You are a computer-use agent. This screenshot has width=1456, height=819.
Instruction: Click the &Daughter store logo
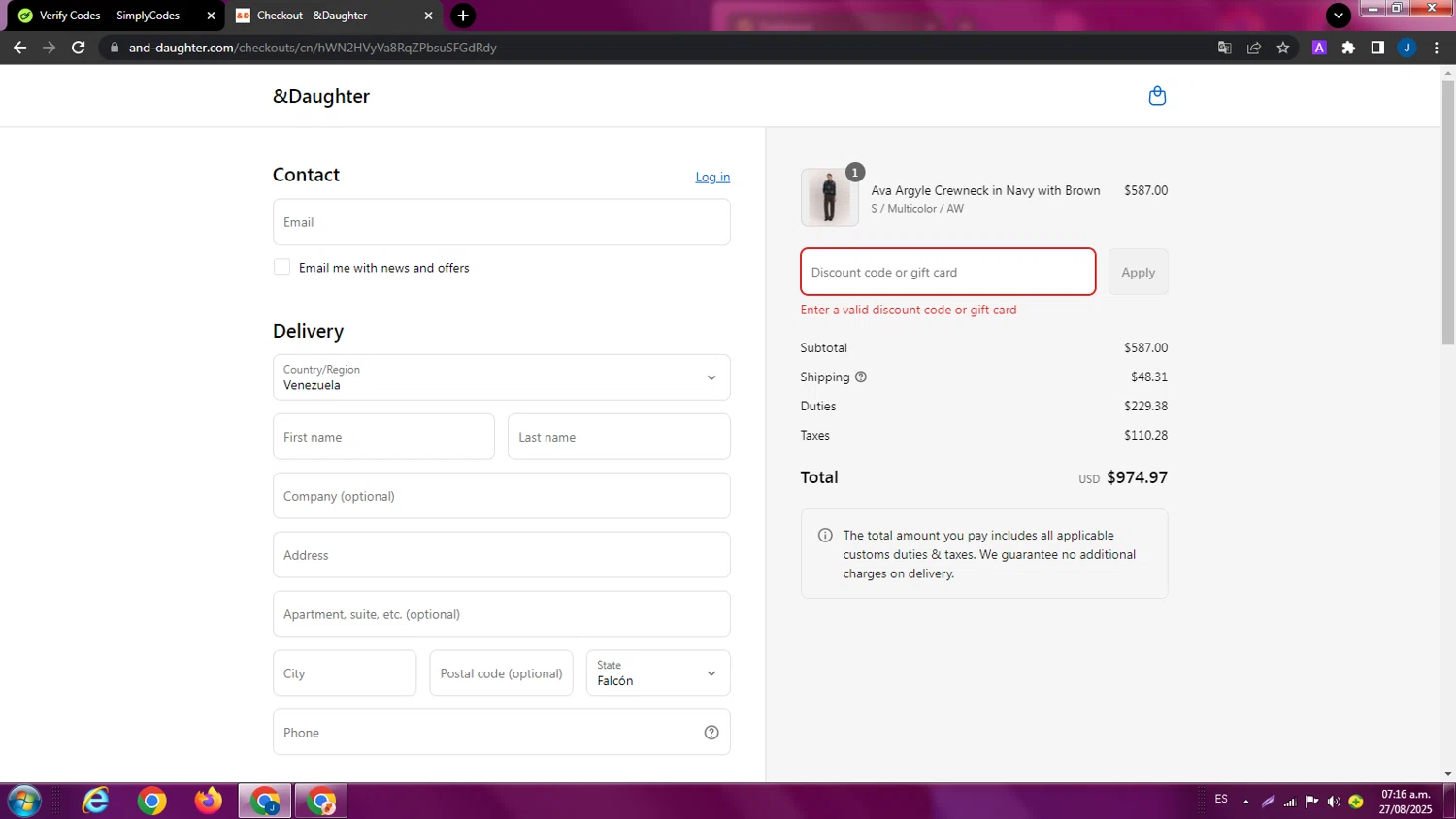pyautogui.click(x=321, y=96)
